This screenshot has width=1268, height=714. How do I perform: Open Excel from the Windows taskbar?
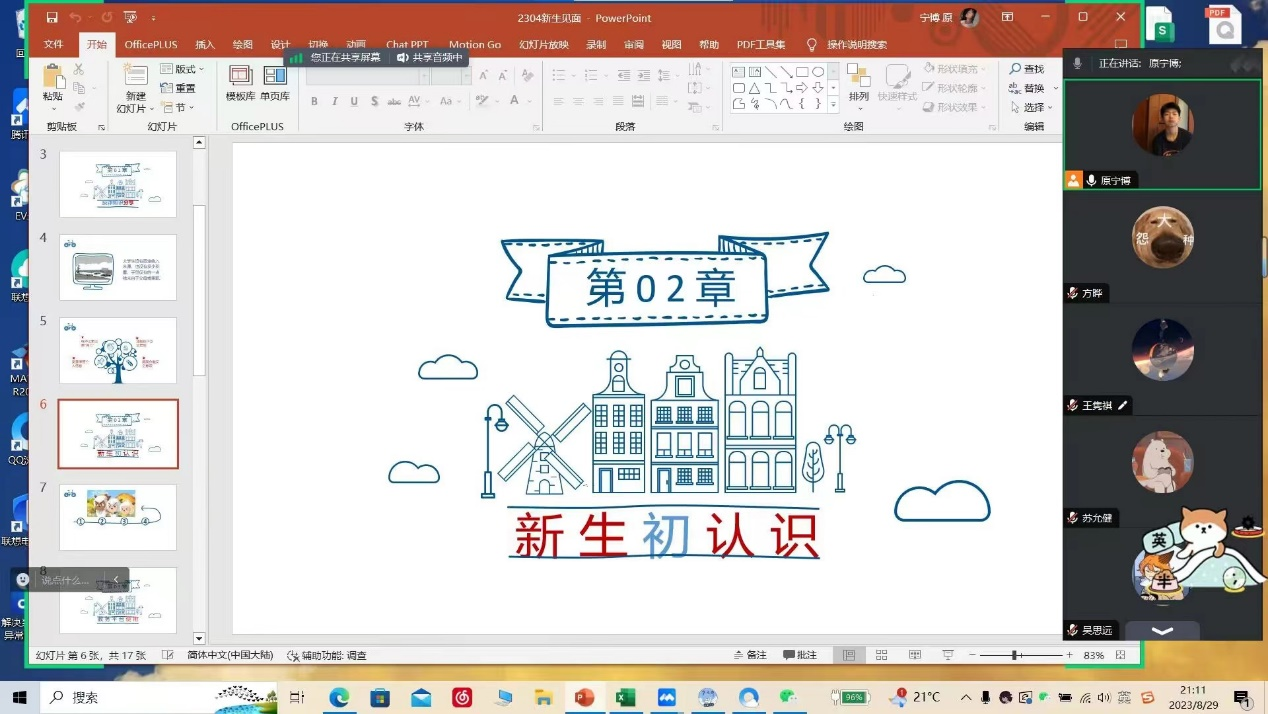point(626,697)
